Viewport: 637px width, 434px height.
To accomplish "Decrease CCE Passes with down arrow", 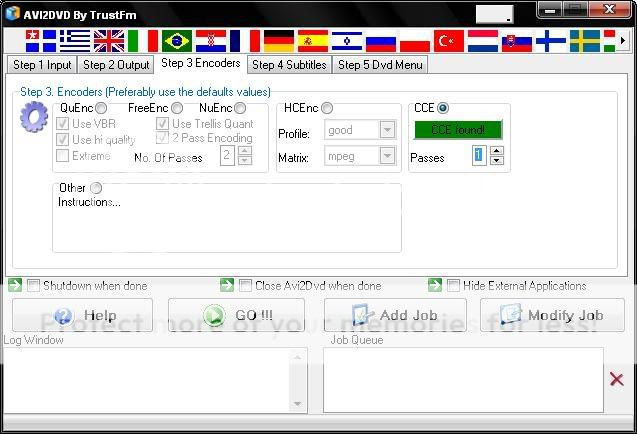I will 496,160.
